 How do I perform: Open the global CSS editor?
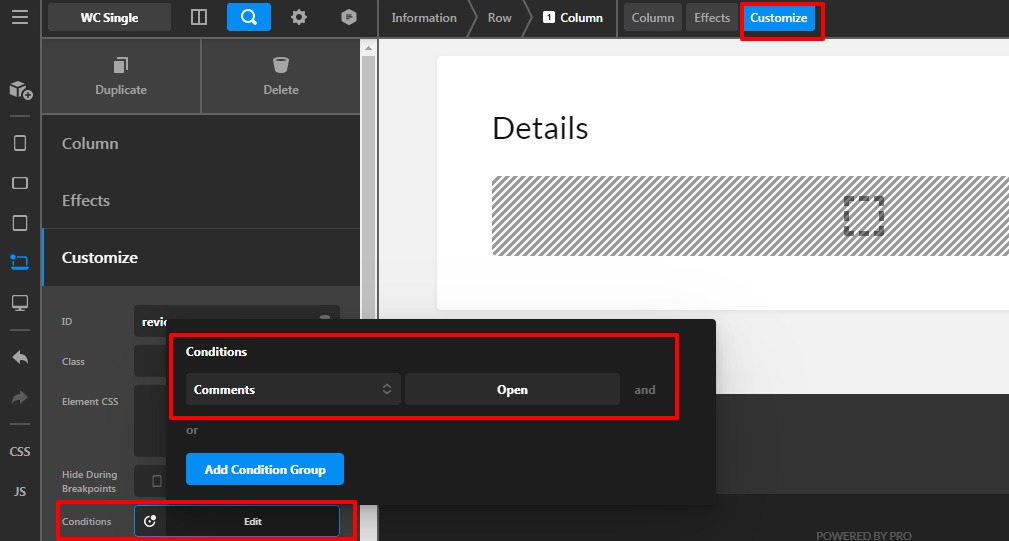point(20,452)
